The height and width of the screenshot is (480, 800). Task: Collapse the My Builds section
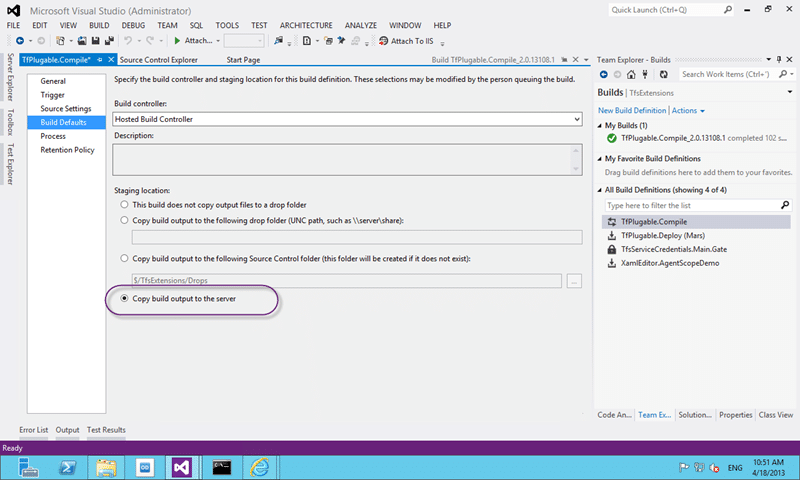(x=599, y=125)
